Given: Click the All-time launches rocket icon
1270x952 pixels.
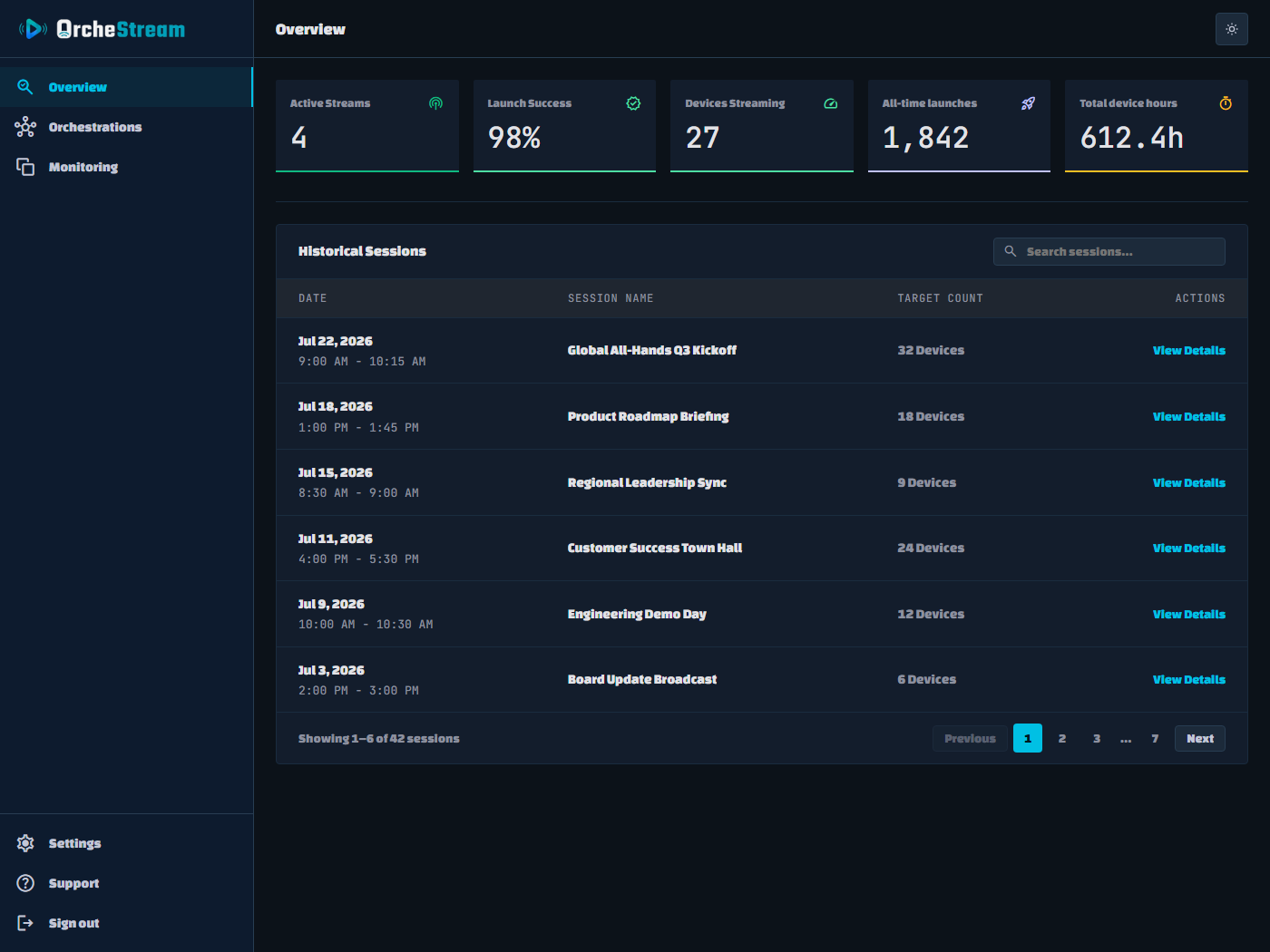Looking at the screenshot, I should pyautogui.click(x=1028, y=103).
